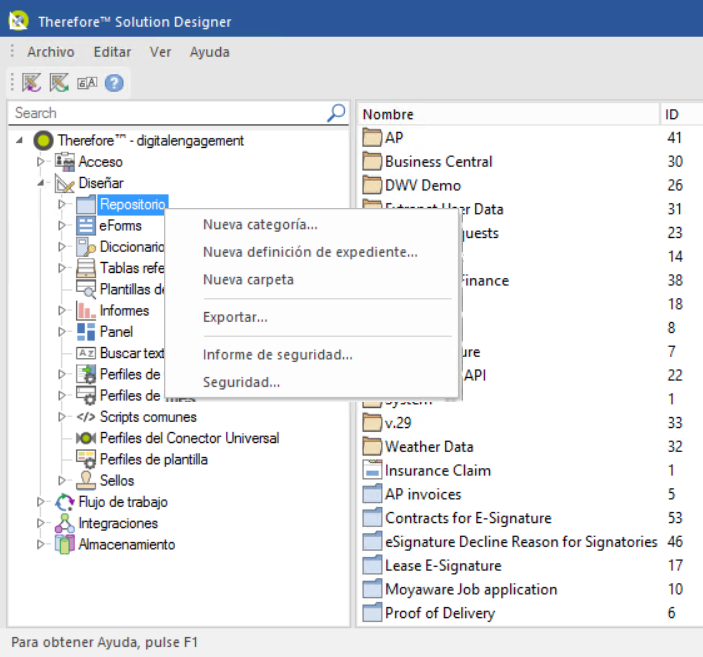
Task: Click the Perfiles del Conector Universal icon
Action: tap(86, 438)
